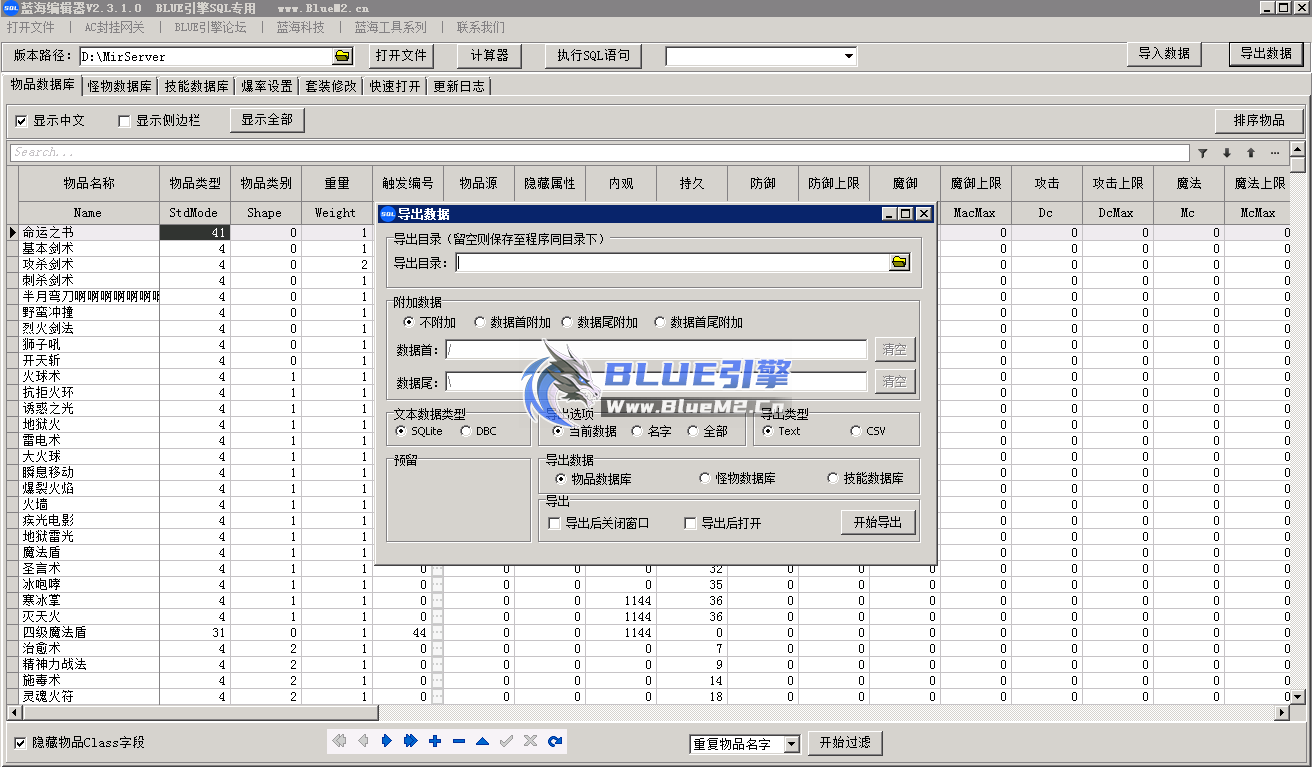Screen dimensions: 1312x767
Task: Click the 导出目录 path input field
Action: coord(672,263)
